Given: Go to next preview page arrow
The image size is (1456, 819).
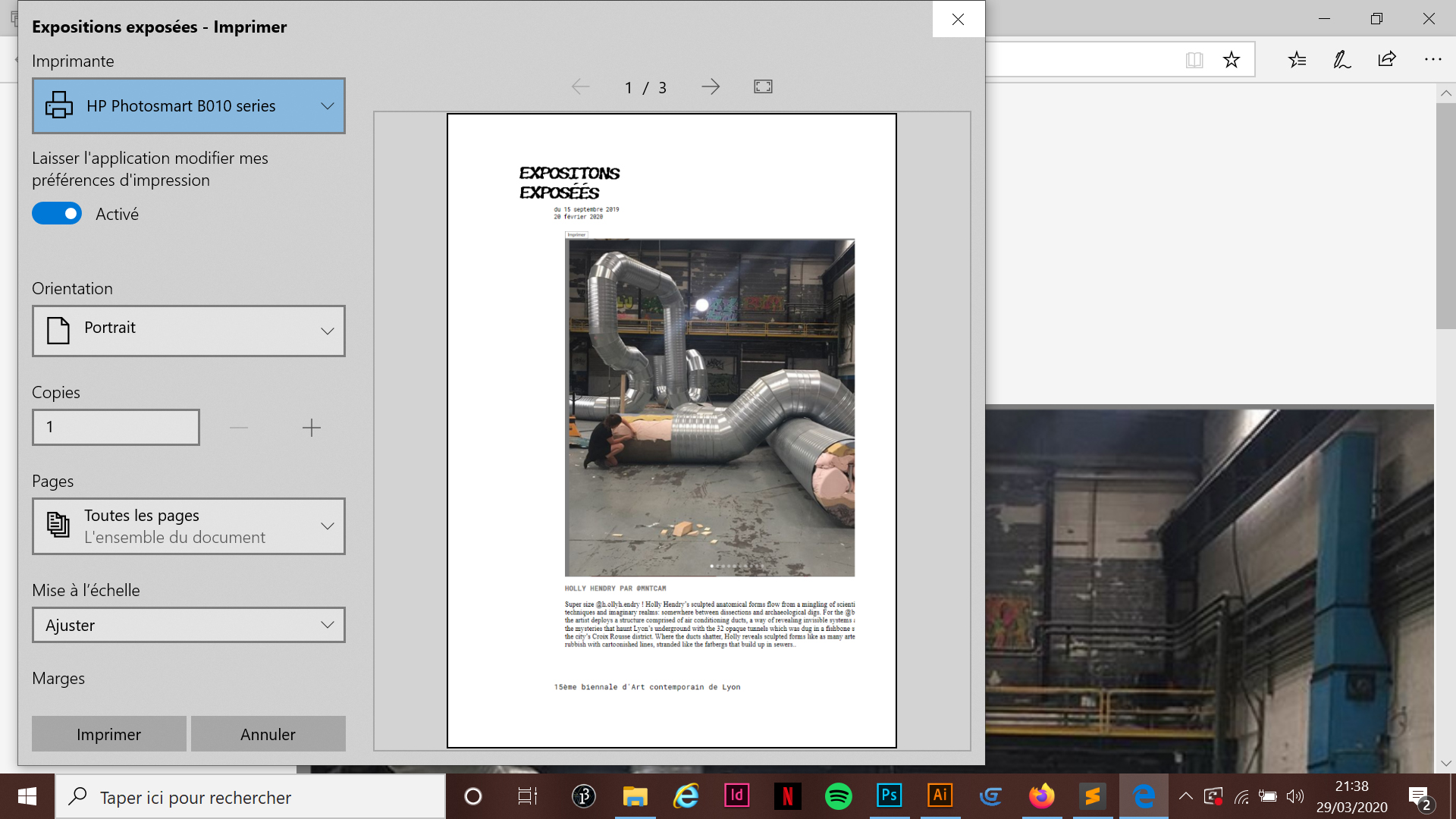Looking at the screenshot, I should click(x=711, y=87).
